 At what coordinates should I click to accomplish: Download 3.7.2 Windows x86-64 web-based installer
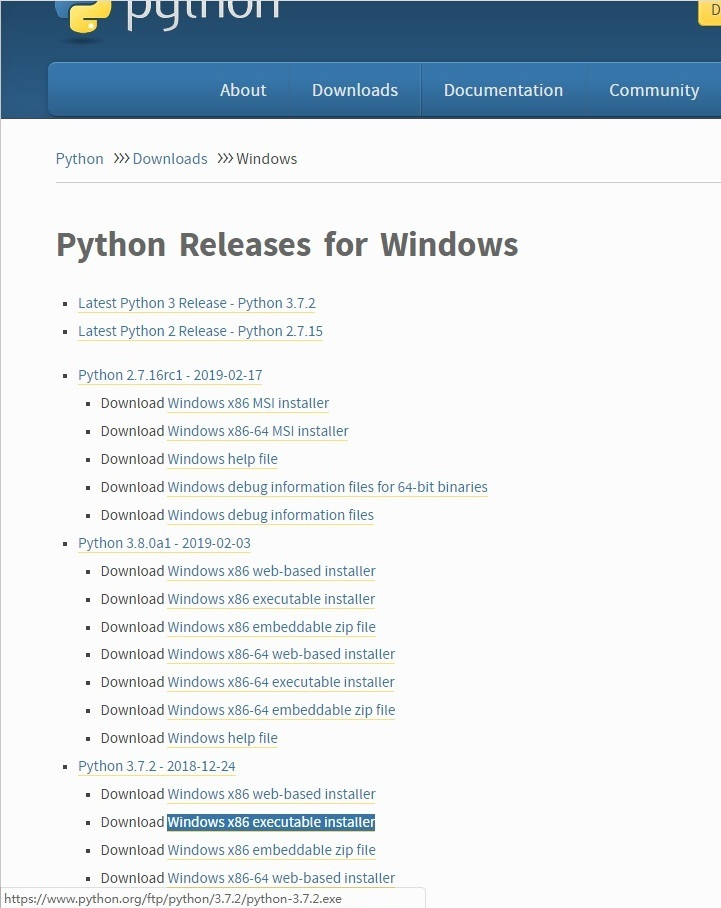click(x=281, y=878)
